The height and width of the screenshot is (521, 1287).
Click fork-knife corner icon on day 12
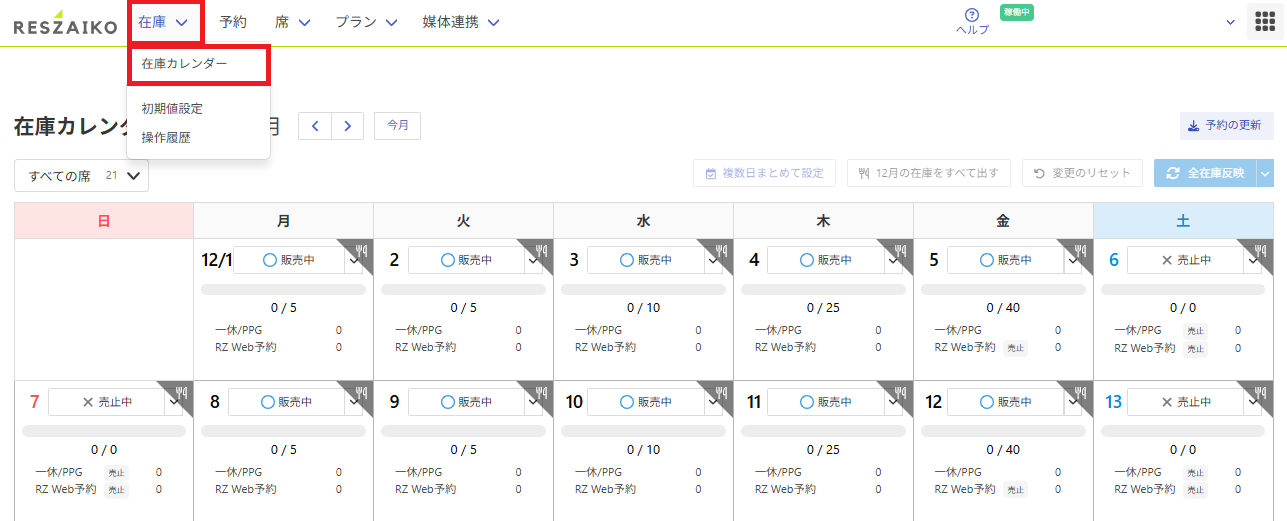tap(1081, 392)
